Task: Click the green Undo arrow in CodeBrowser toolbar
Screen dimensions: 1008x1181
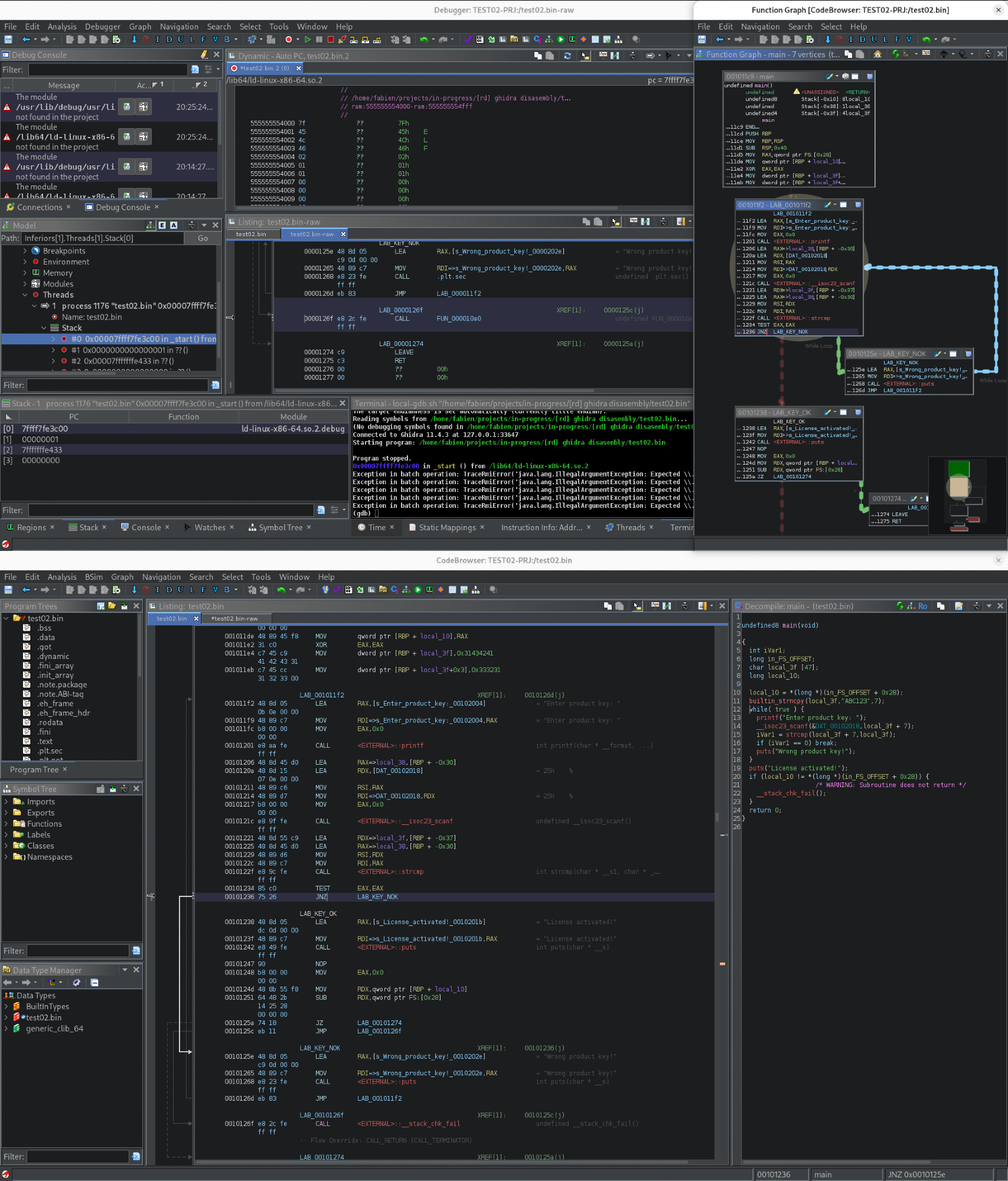Action: click(x=281, y=590)
